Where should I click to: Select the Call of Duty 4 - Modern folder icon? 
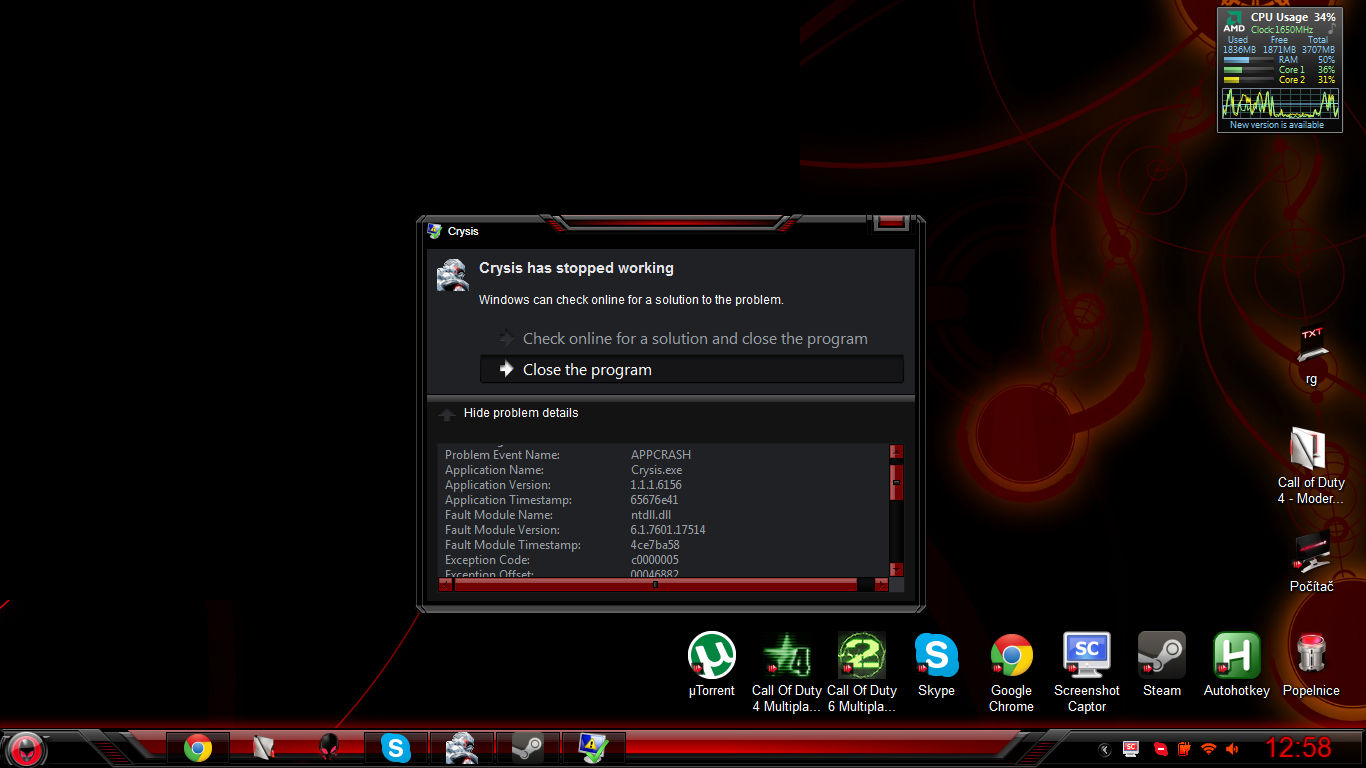1311,465
